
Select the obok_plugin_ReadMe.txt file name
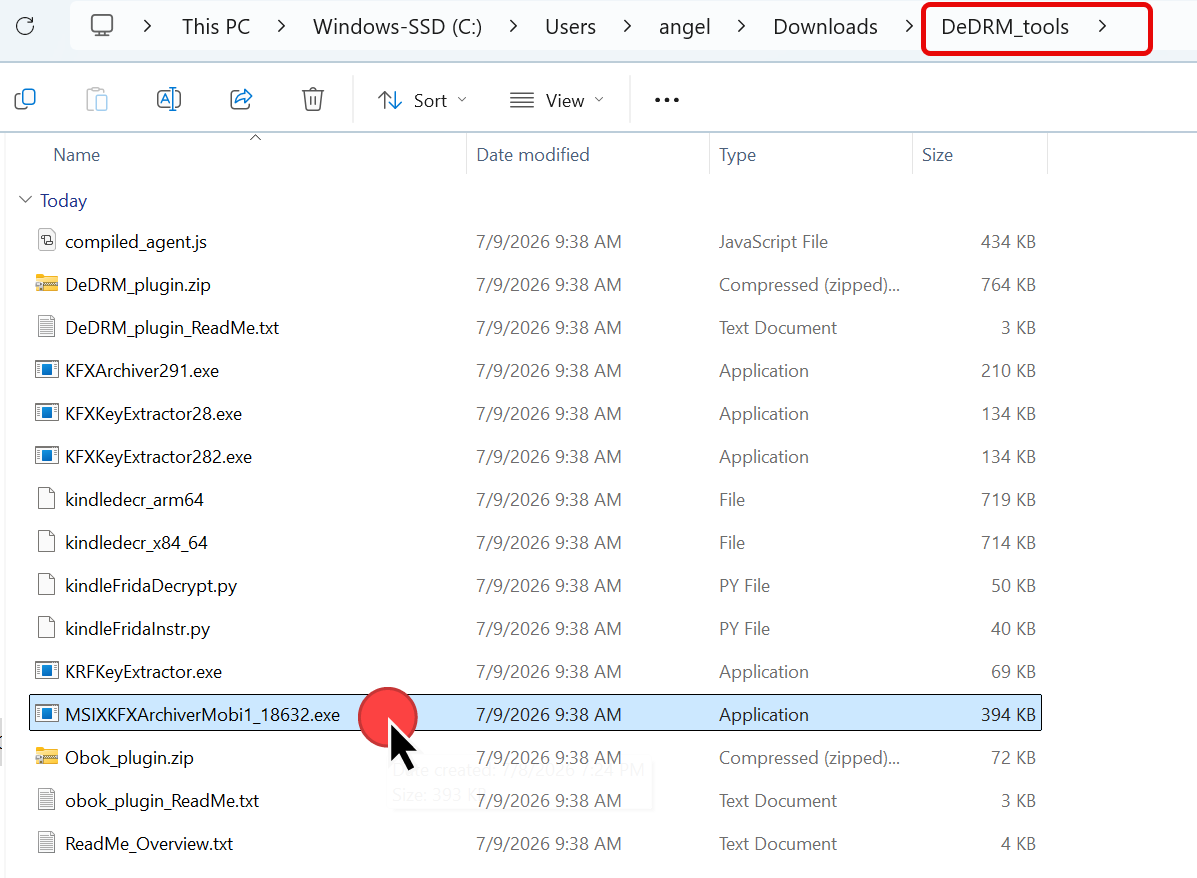tap(162, 801)
